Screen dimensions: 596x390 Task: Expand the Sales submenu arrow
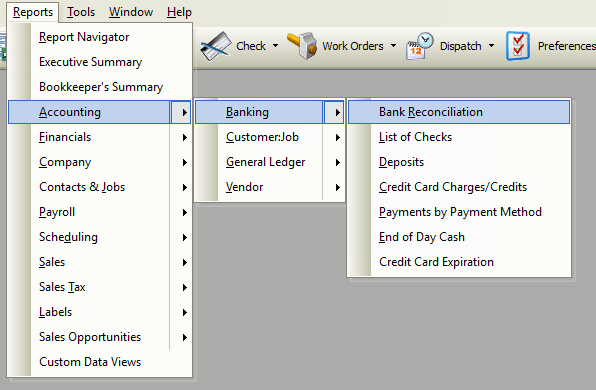tap(185, 262)
